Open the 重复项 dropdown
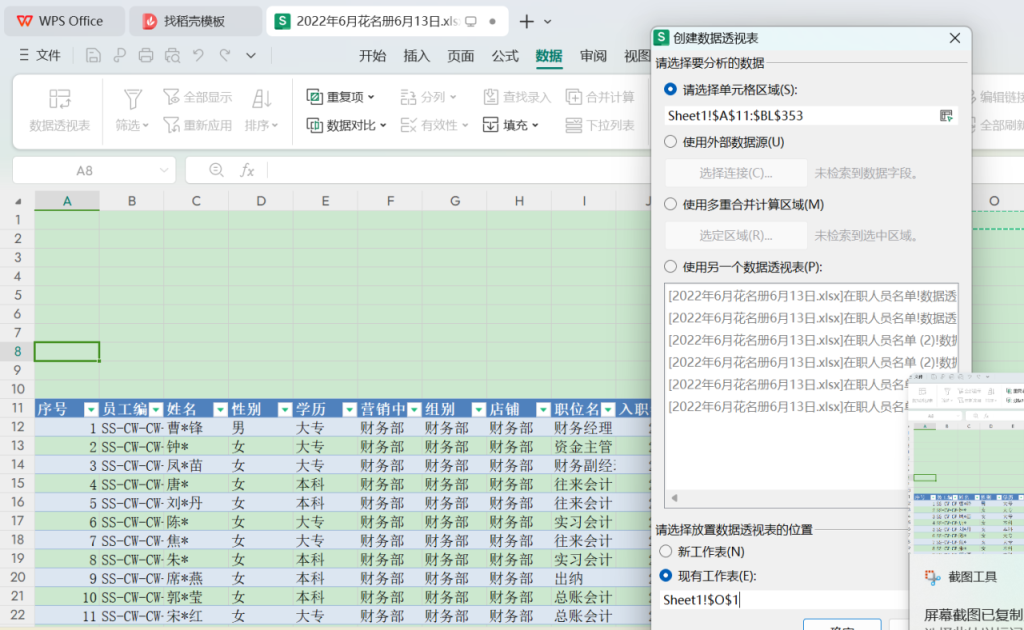The image size is (1024, 630). [340, 97]
